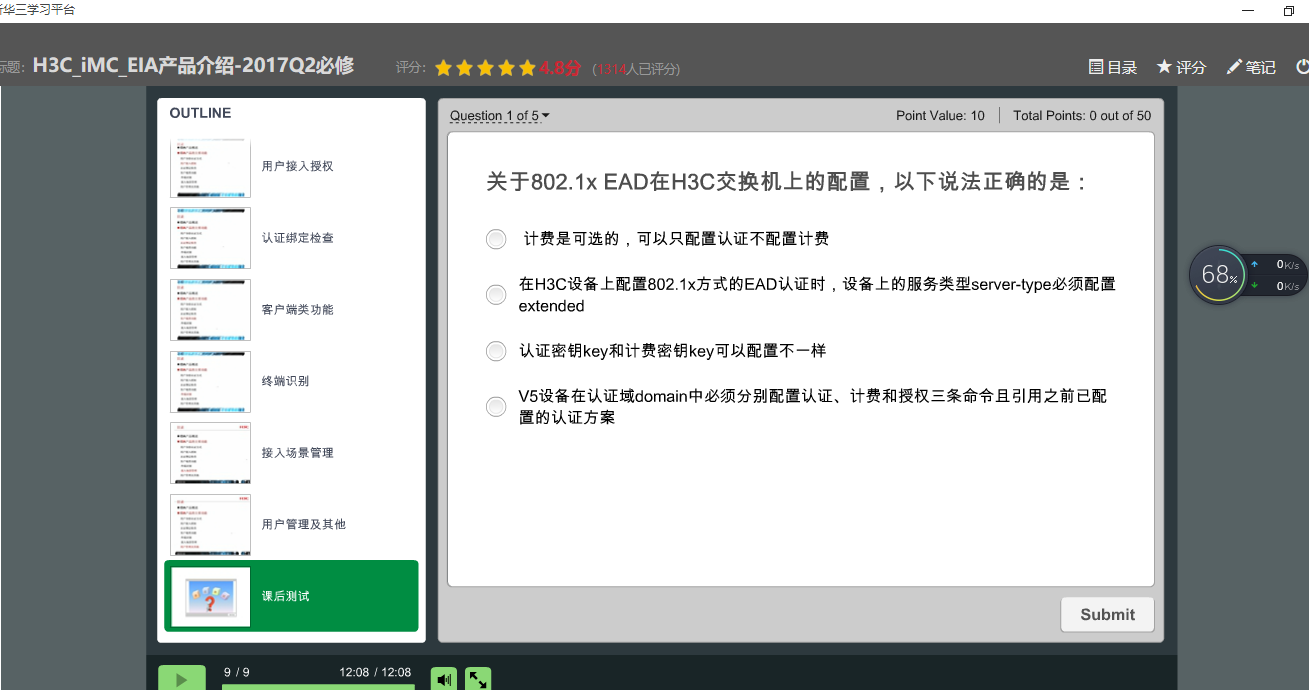The height and width of the screenshot is (690, 1309).
Task: Click Total Points: 0 out of 50
Action: coord(1082,116)
